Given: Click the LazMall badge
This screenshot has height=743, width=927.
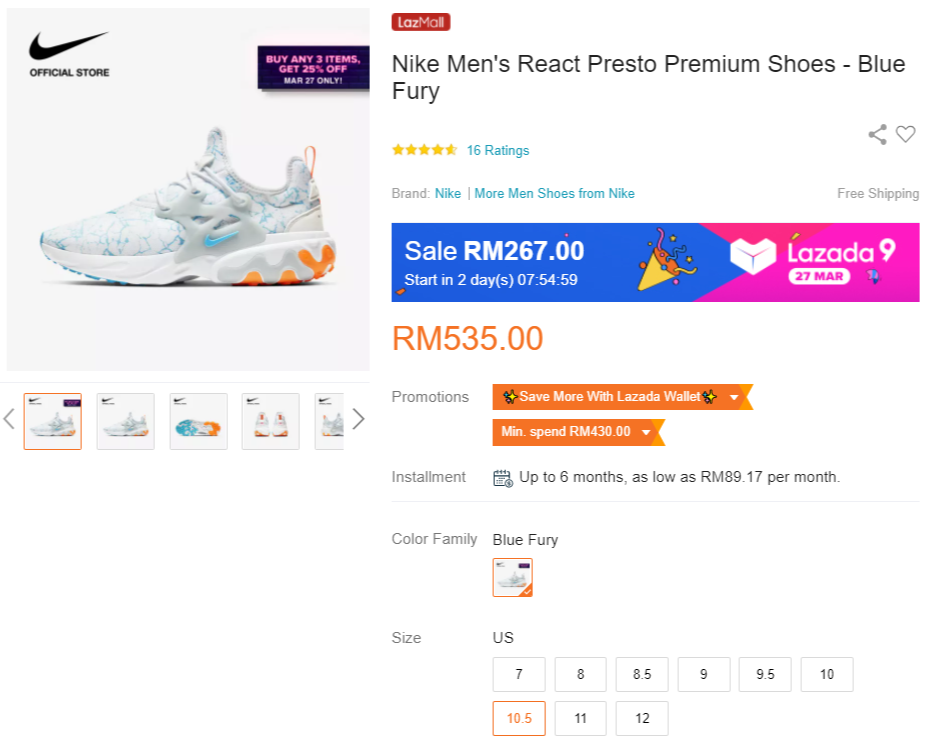Looking at the screenshot, I should pyautogui.click(x=421, y=22).
